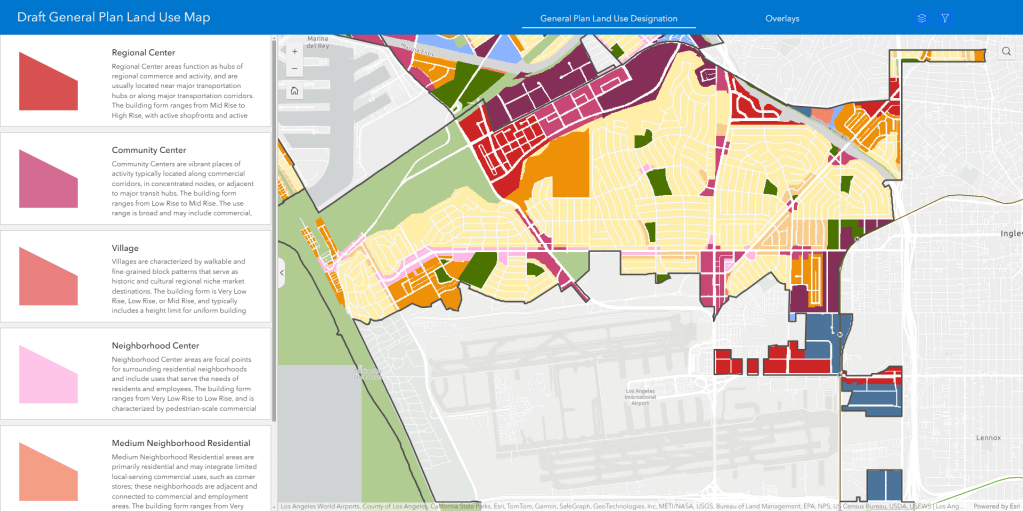Screen dimensions: 1023x511
Task: Click the Regional Center red swatch
Action: pos(48,81)
